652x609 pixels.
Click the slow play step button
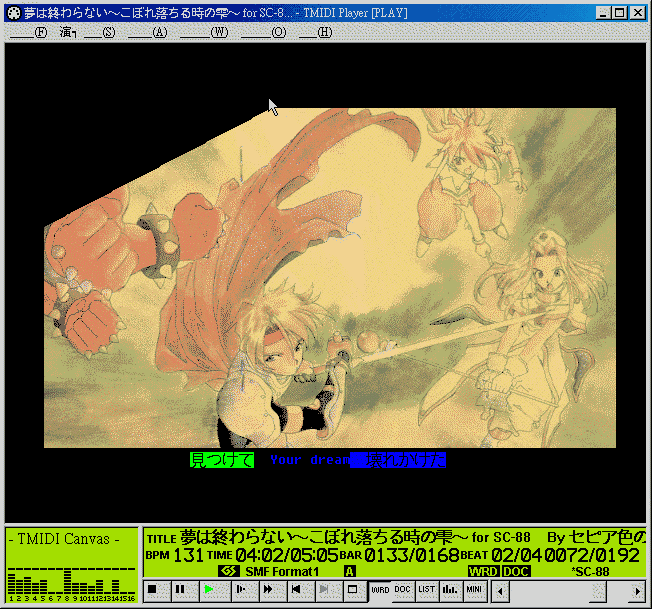coord(241,591)
